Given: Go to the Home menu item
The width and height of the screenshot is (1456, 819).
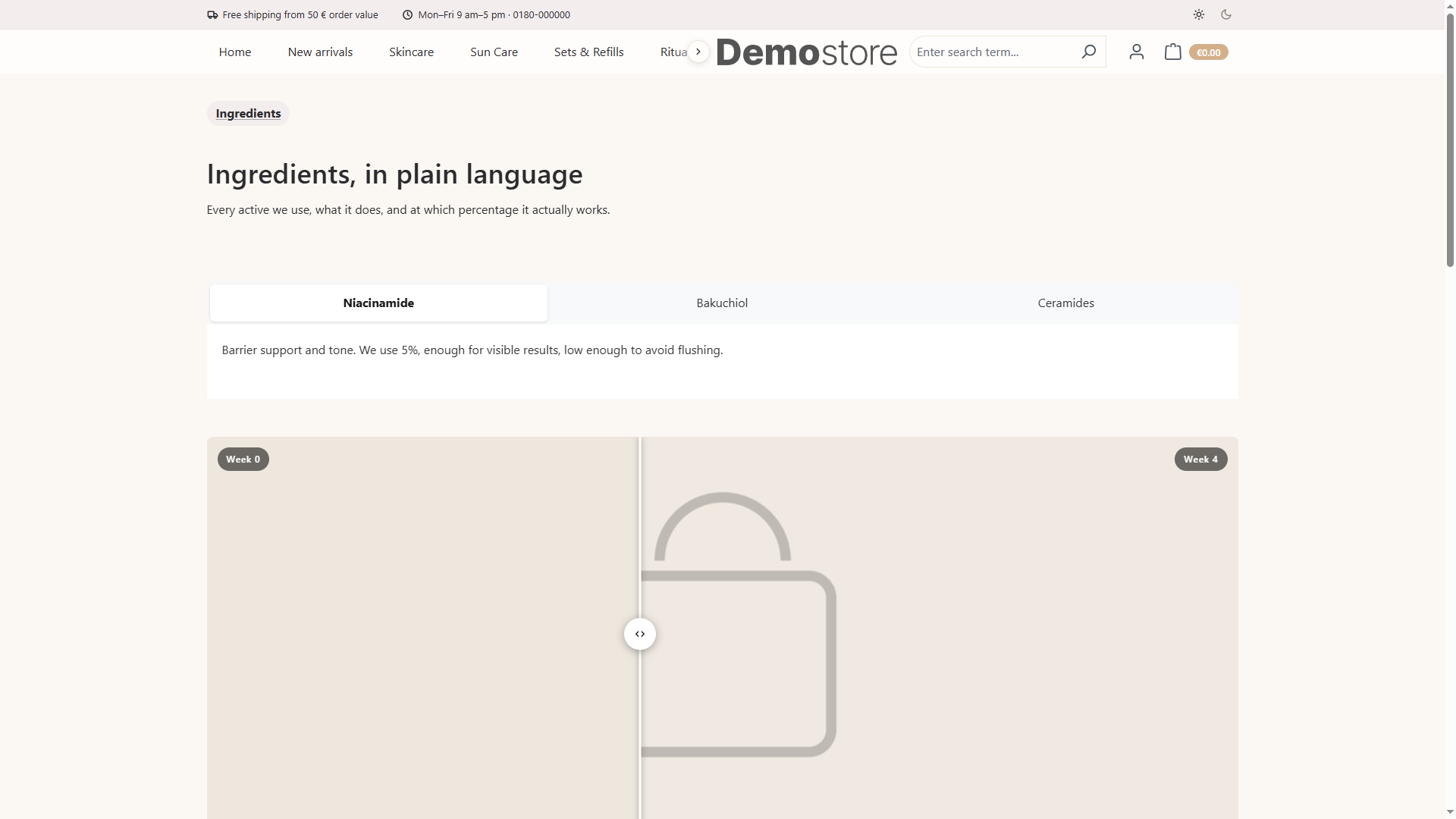Looking at the screenshot, I should coord(235,52).
